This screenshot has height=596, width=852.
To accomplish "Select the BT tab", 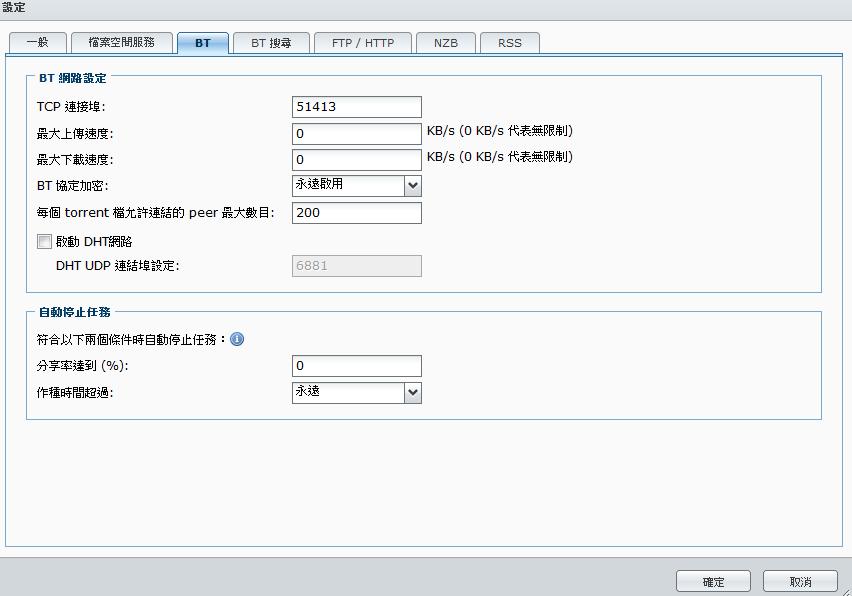I will point(203,43).
